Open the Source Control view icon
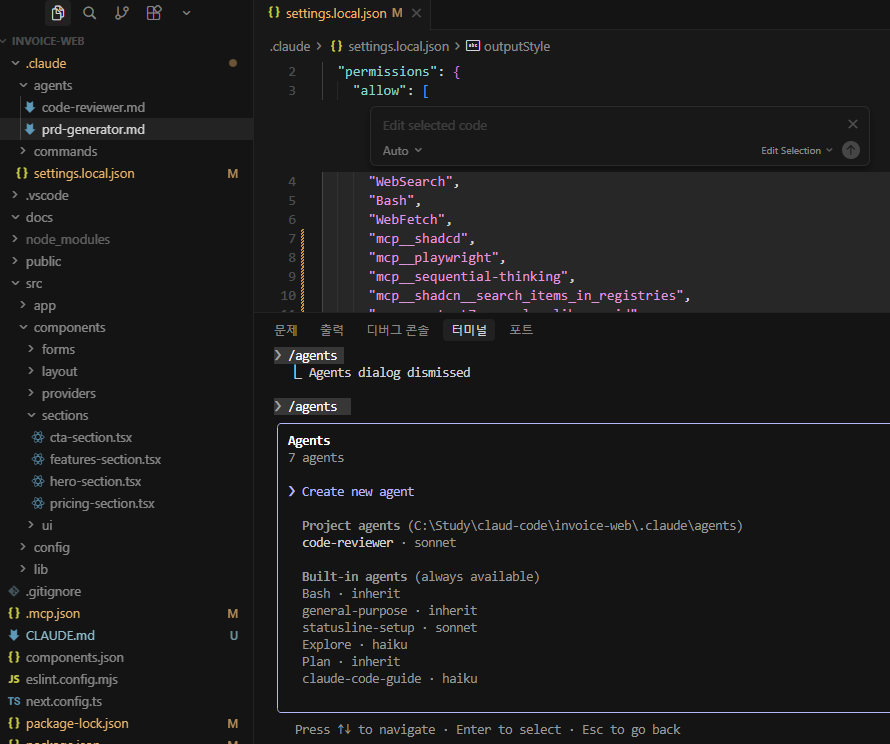 pyautogui.click(x=122, y=13)
